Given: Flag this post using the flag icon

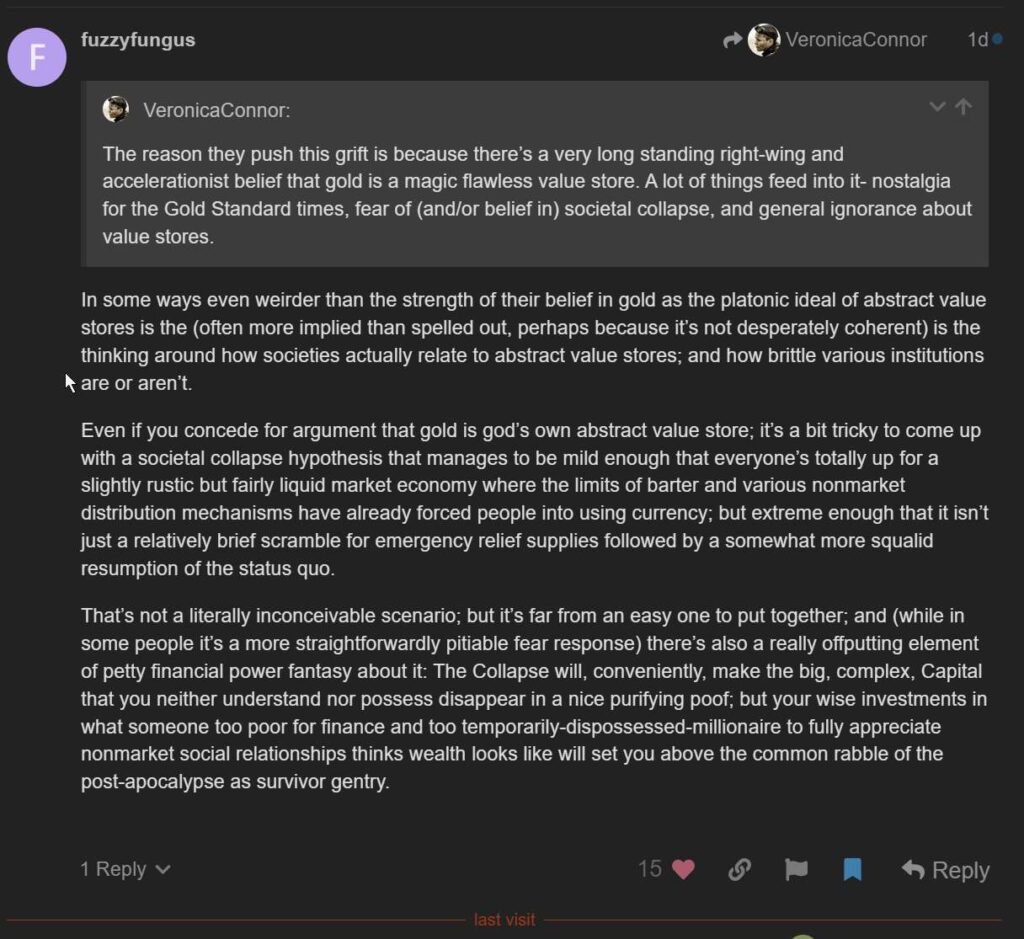Looking at the screenshot, I should point(796,869).
